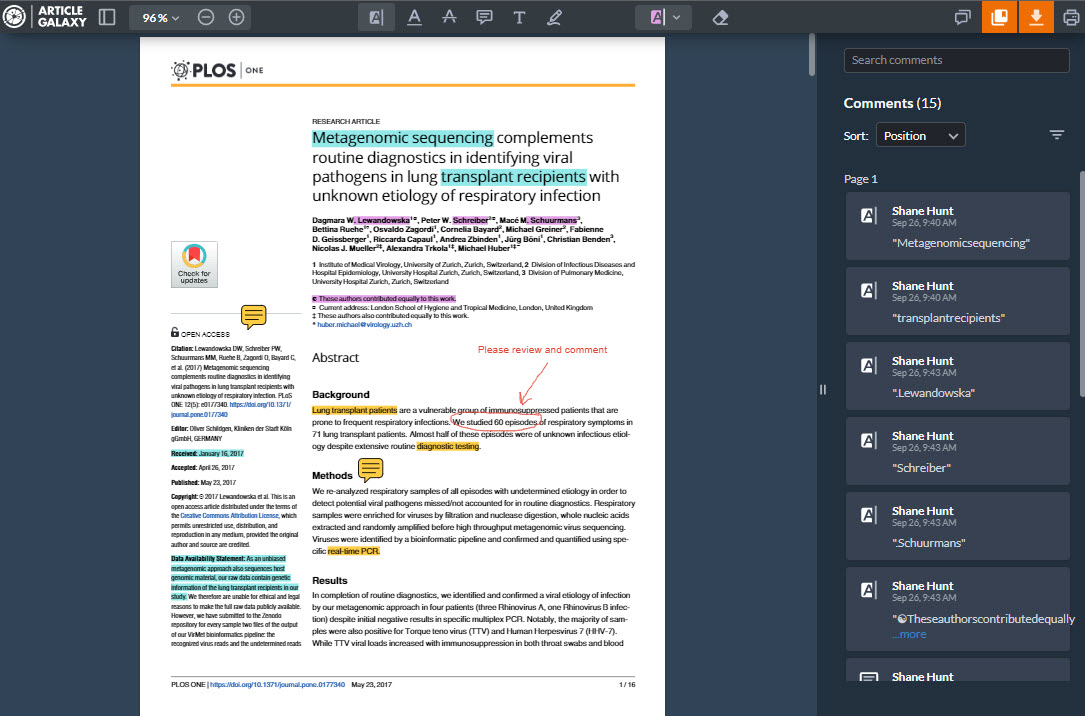Open the comment filter options
1085x716 pixels.
[1057, 135]
